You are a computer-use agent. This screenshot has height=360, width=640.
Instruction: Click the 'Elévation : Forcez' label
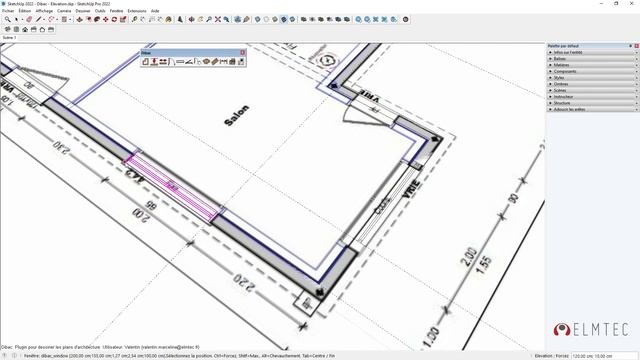[x=551, y=356]
